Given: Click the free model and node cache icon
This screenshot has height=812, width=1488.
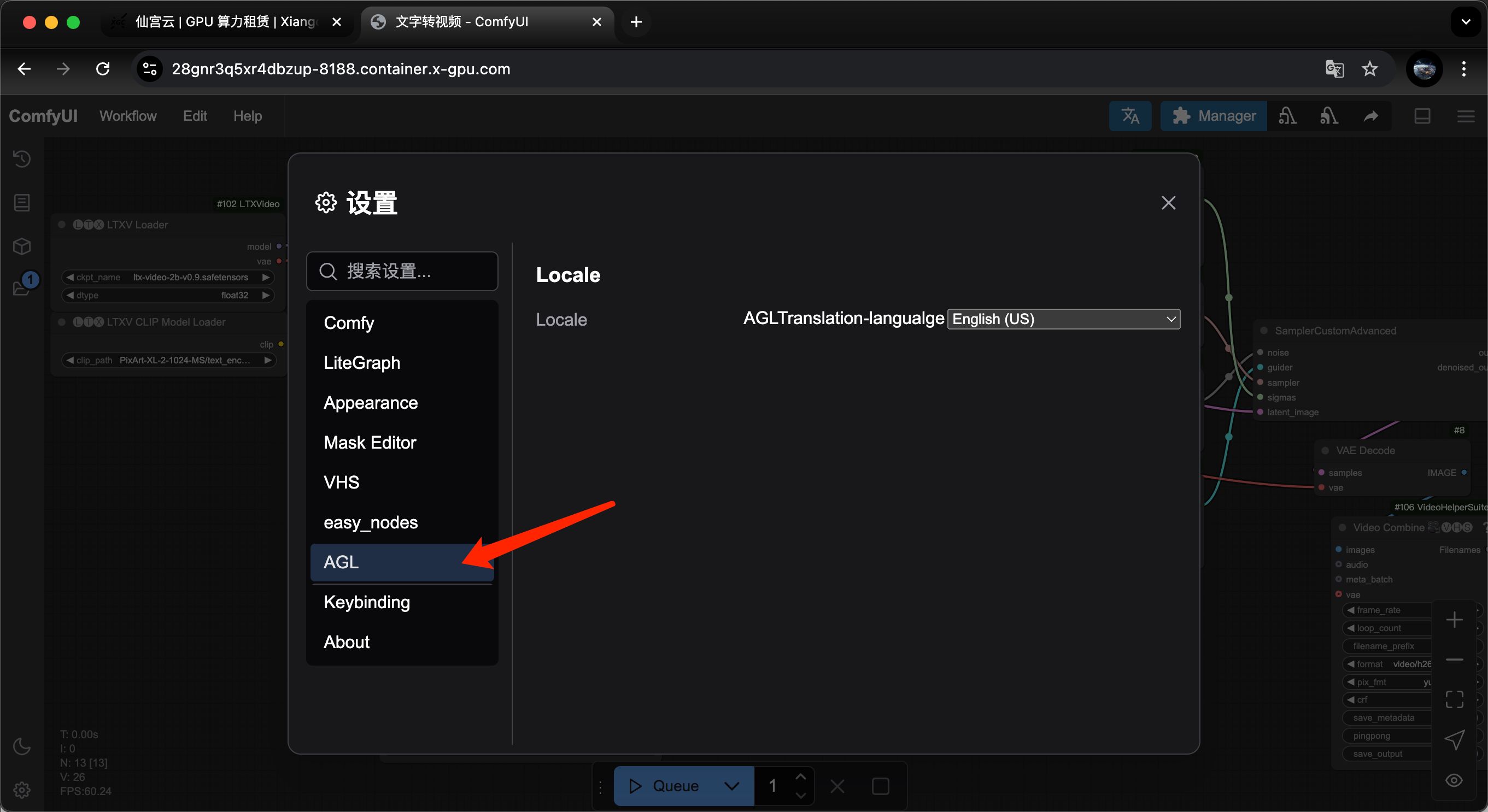Looking at the screenshot, I should click(1328, 116).
